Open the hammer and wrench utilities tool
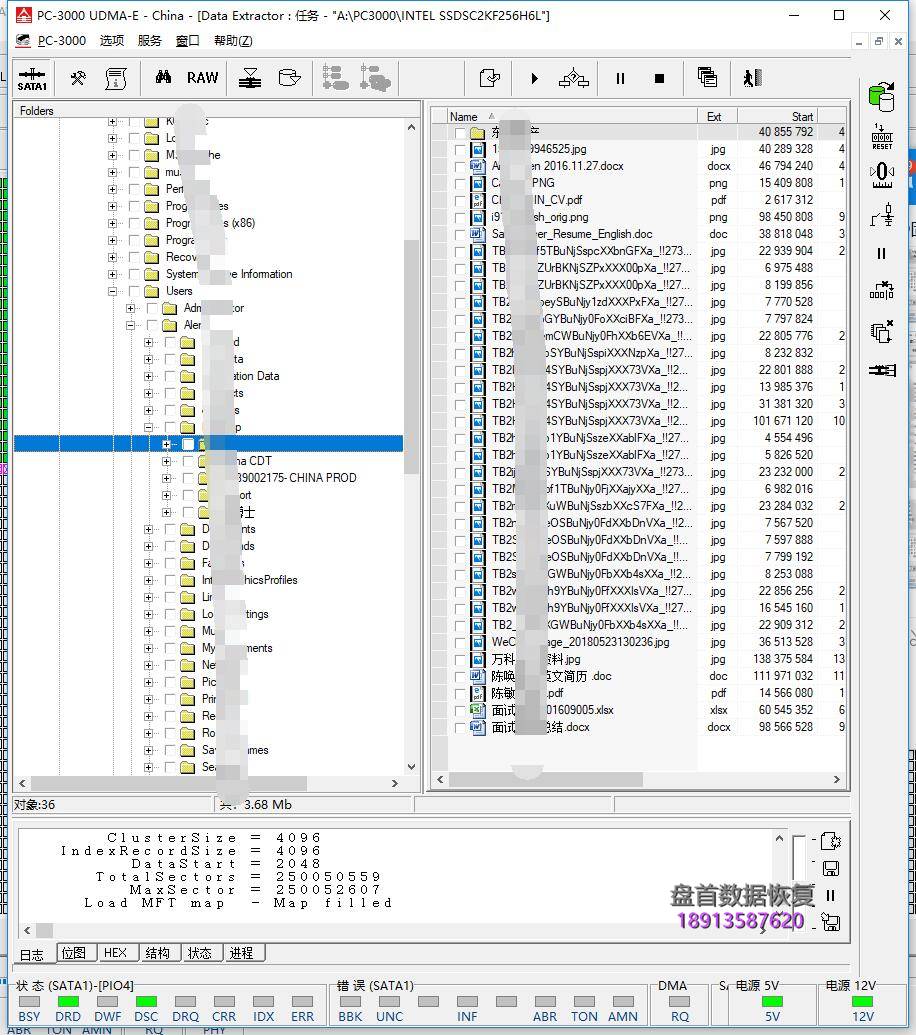Image resolution: width=916 pixels, height=1035 pixels. click(77, 78)
